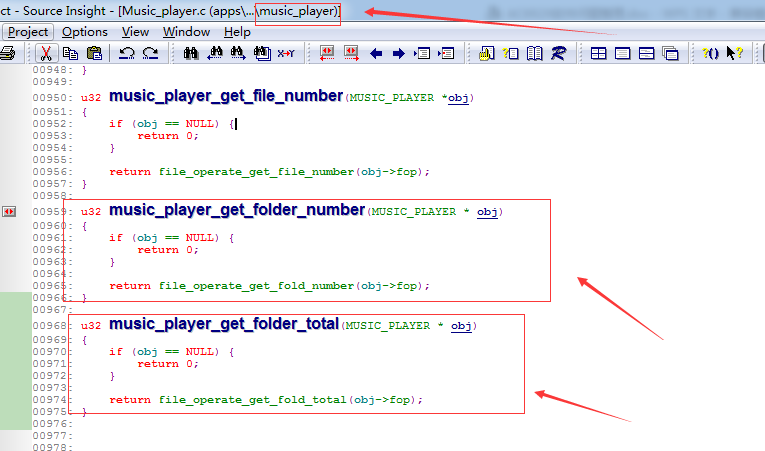Open Browse Project Symbols via the book icon
Screen dimensions: 765x451
click(x=534, y=53)
